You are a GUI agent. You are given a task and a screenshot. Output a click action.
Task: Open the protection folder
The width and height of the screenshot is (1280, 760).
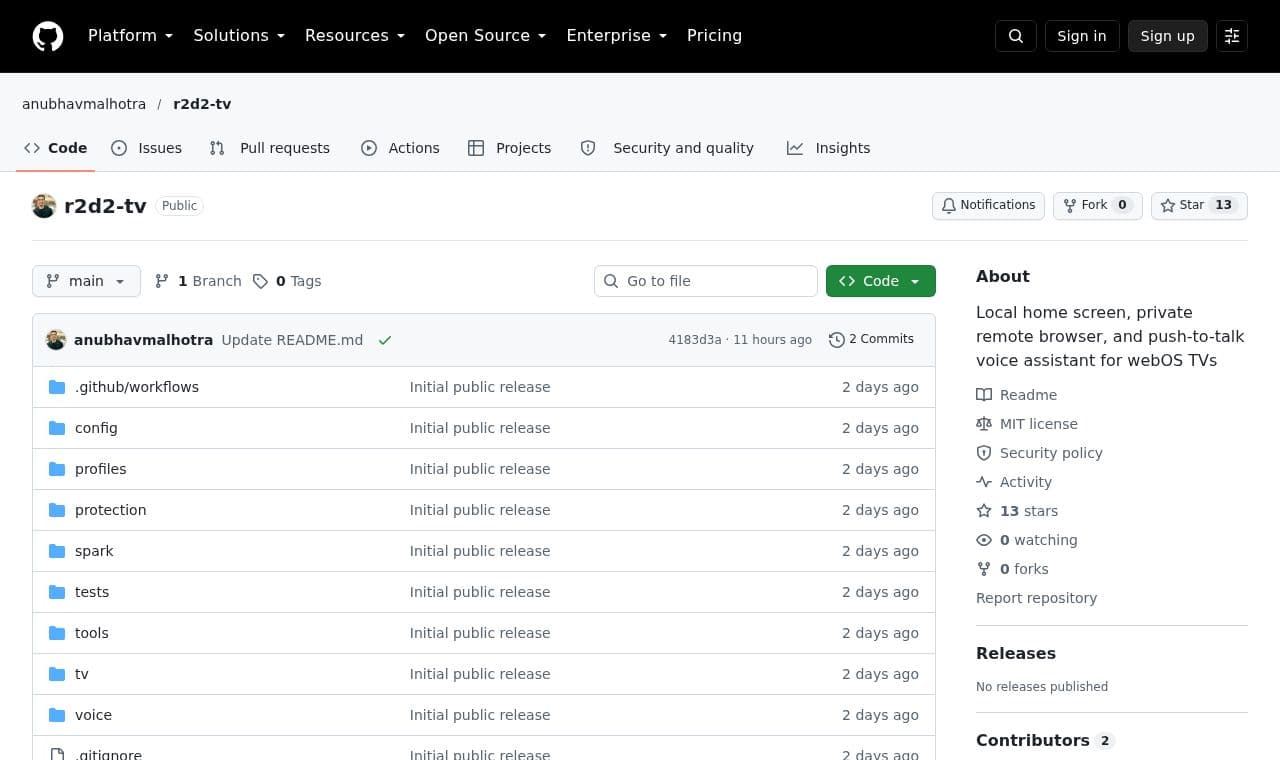tap(110, 510)
